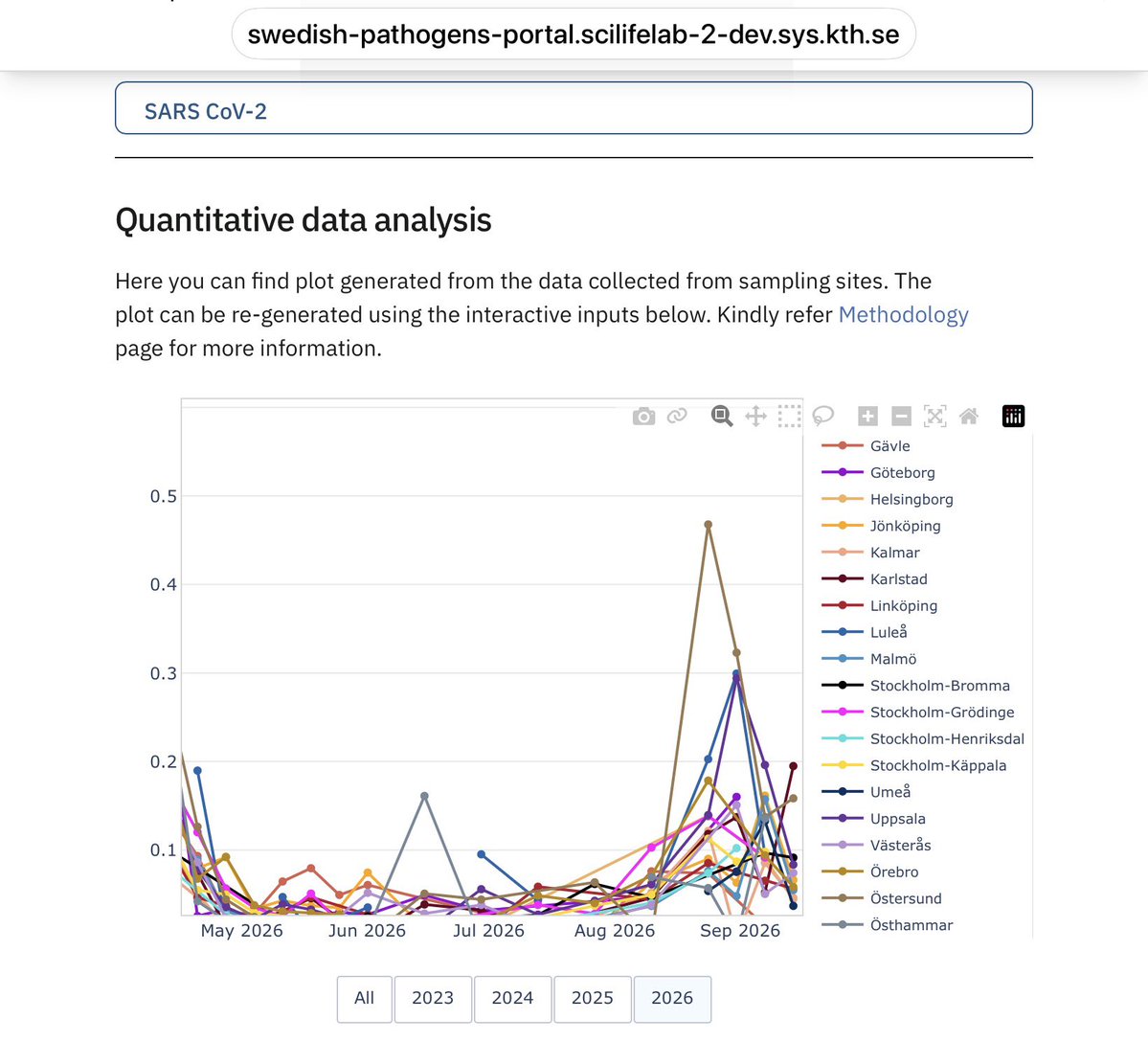
Task: Zoom in with the plus icon
Action: [867, 417]
